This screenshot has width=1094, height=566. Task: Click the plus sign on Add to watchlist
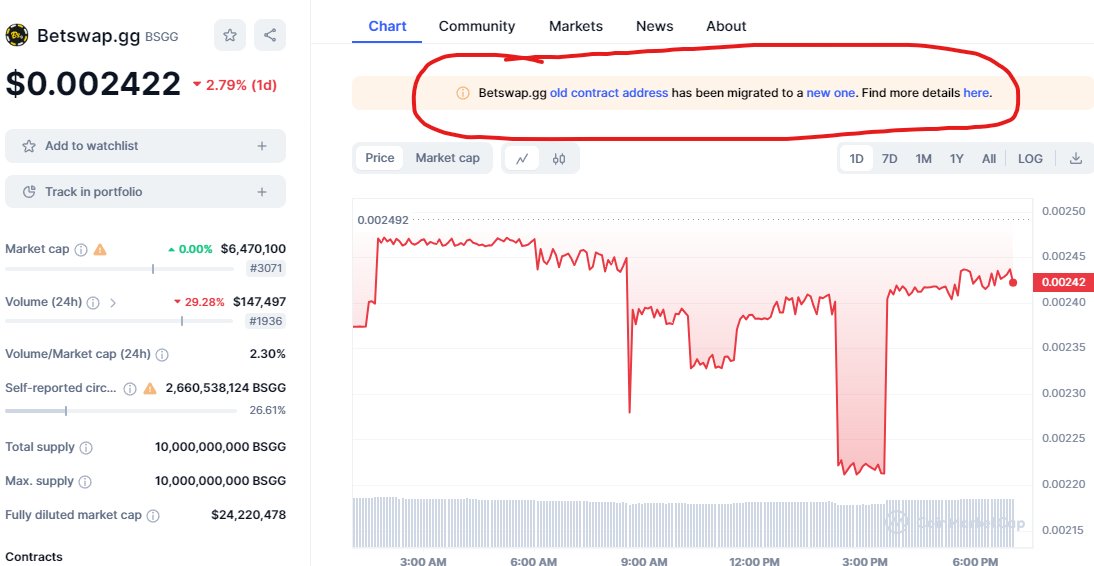(x=262, y=146)
